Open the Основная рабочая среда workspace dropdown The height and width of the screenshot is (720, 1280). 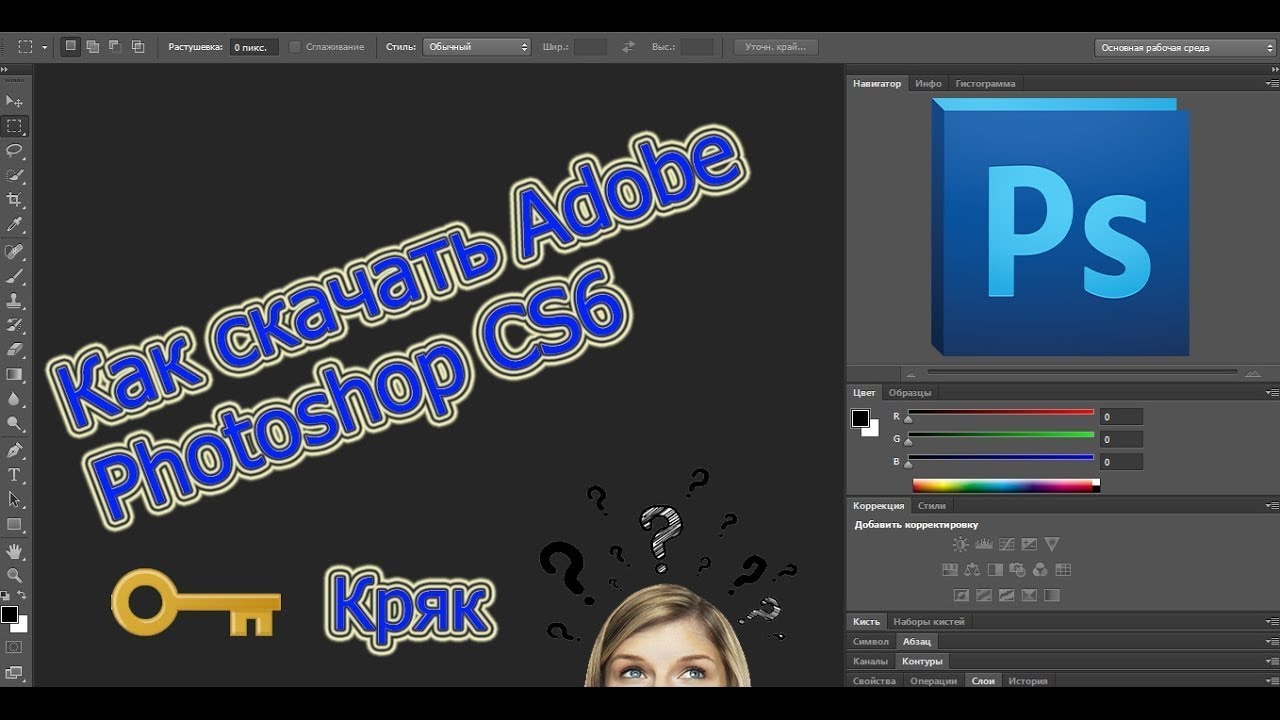(x=1185, y=47)
